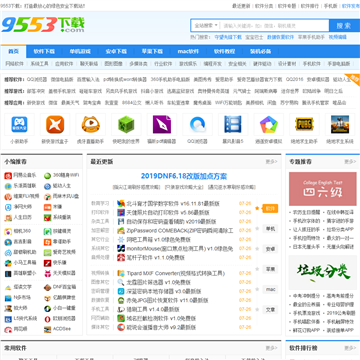Click the DNF treasure box icon

coord(48,287)
